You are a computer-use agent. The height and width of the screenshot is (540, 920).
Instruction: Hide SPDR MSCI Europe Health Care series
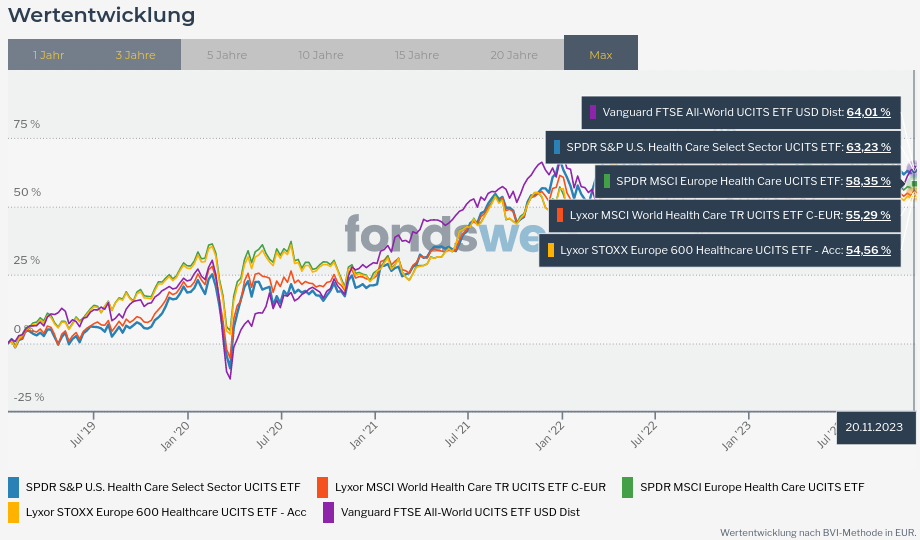pyautogui.click(x=751, y=487)
